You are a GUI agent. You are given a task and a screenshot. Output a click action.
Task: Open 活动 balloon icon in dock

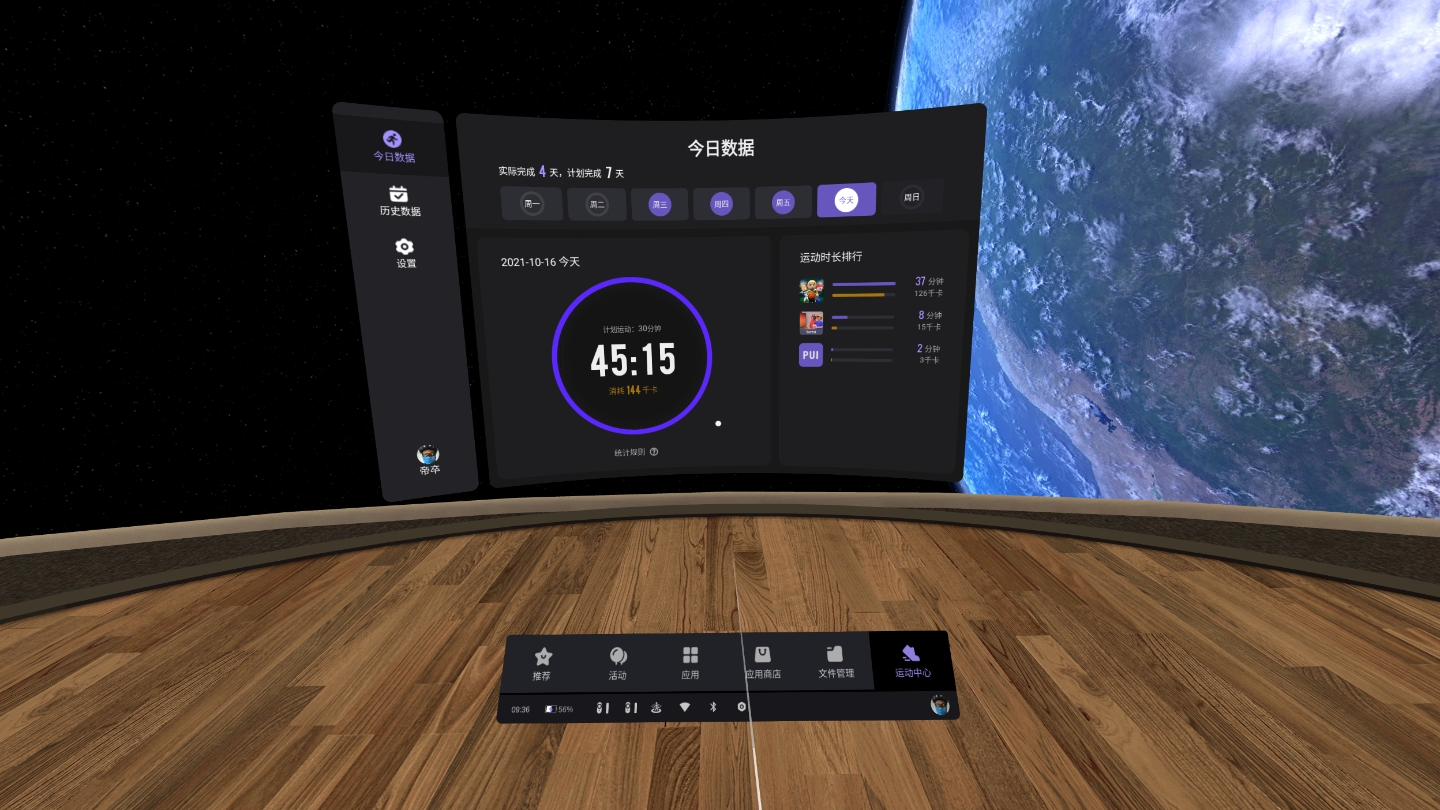618,663
